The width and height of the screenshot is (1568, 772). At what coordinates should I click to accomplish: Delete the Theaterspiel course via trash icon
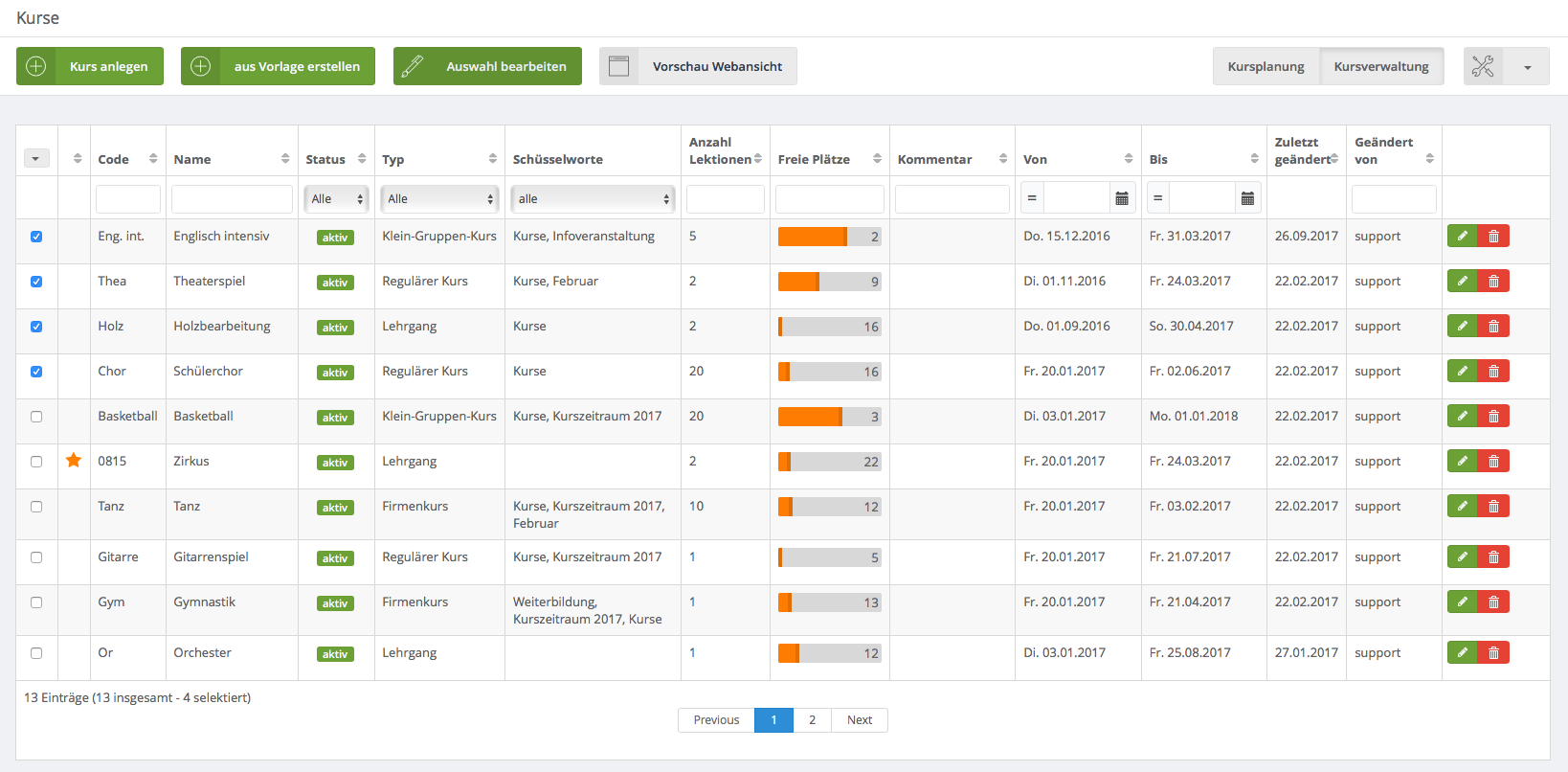click(x=1493, y=281)
